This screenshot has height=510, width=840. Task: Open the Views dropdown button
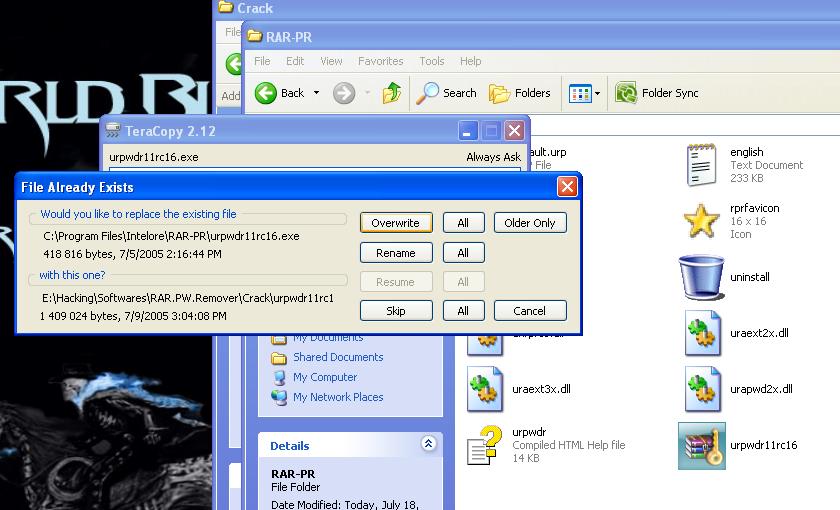click(584, 93)
